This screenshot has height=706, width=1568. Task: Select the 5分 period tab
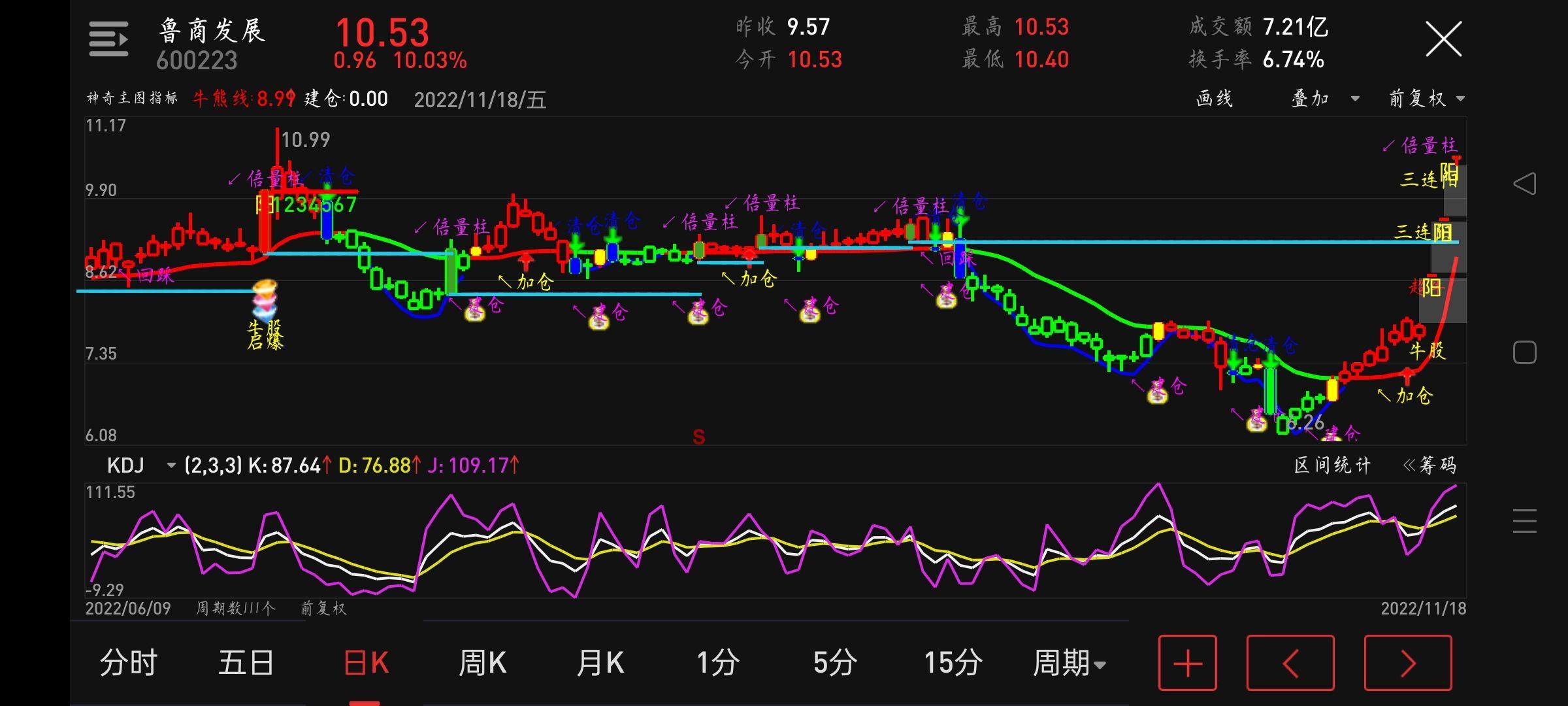click(835, 663)
